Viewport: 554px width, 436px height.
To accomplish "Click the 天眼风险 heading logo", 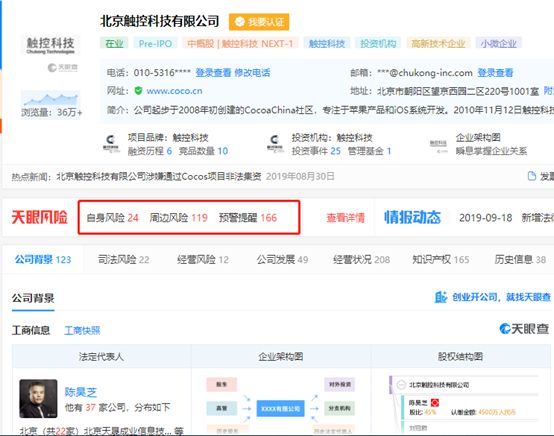I will (x=40, y=217).
